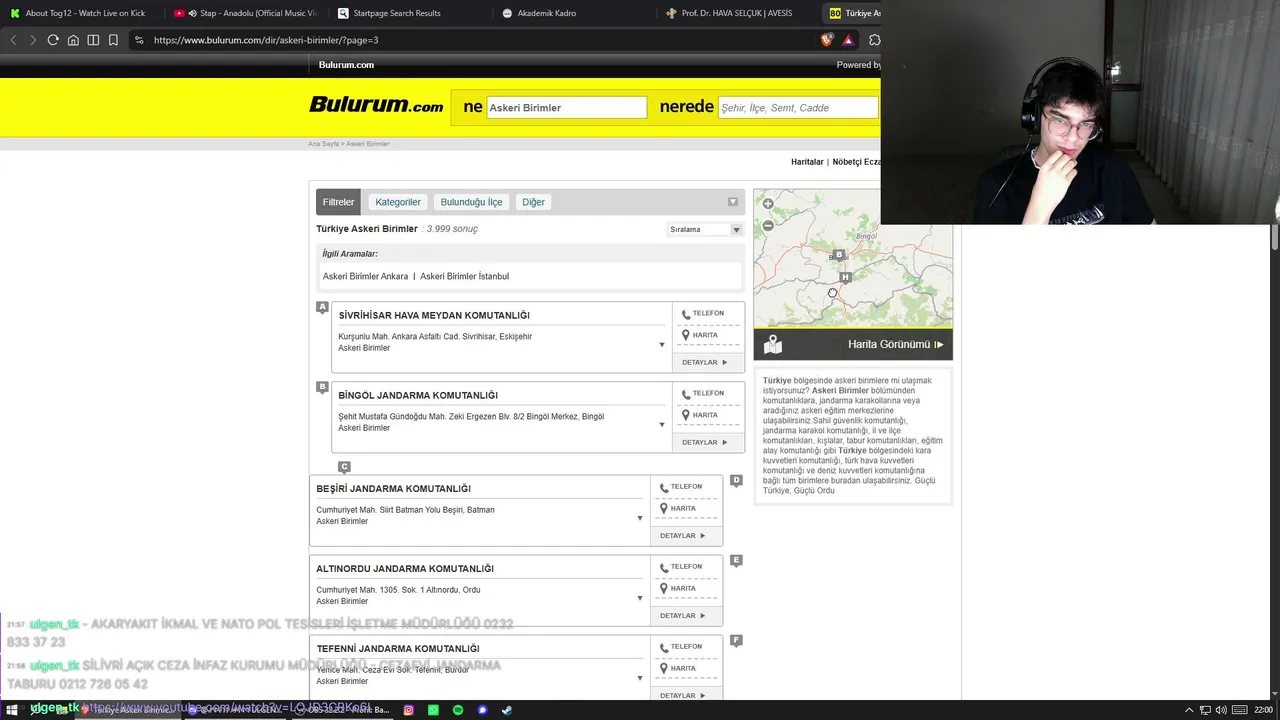Image resolution: width=1280 pixels, height=720 pixels.
Task: Open Brave Rewards triangle icon
Action: tap(848, 40)
